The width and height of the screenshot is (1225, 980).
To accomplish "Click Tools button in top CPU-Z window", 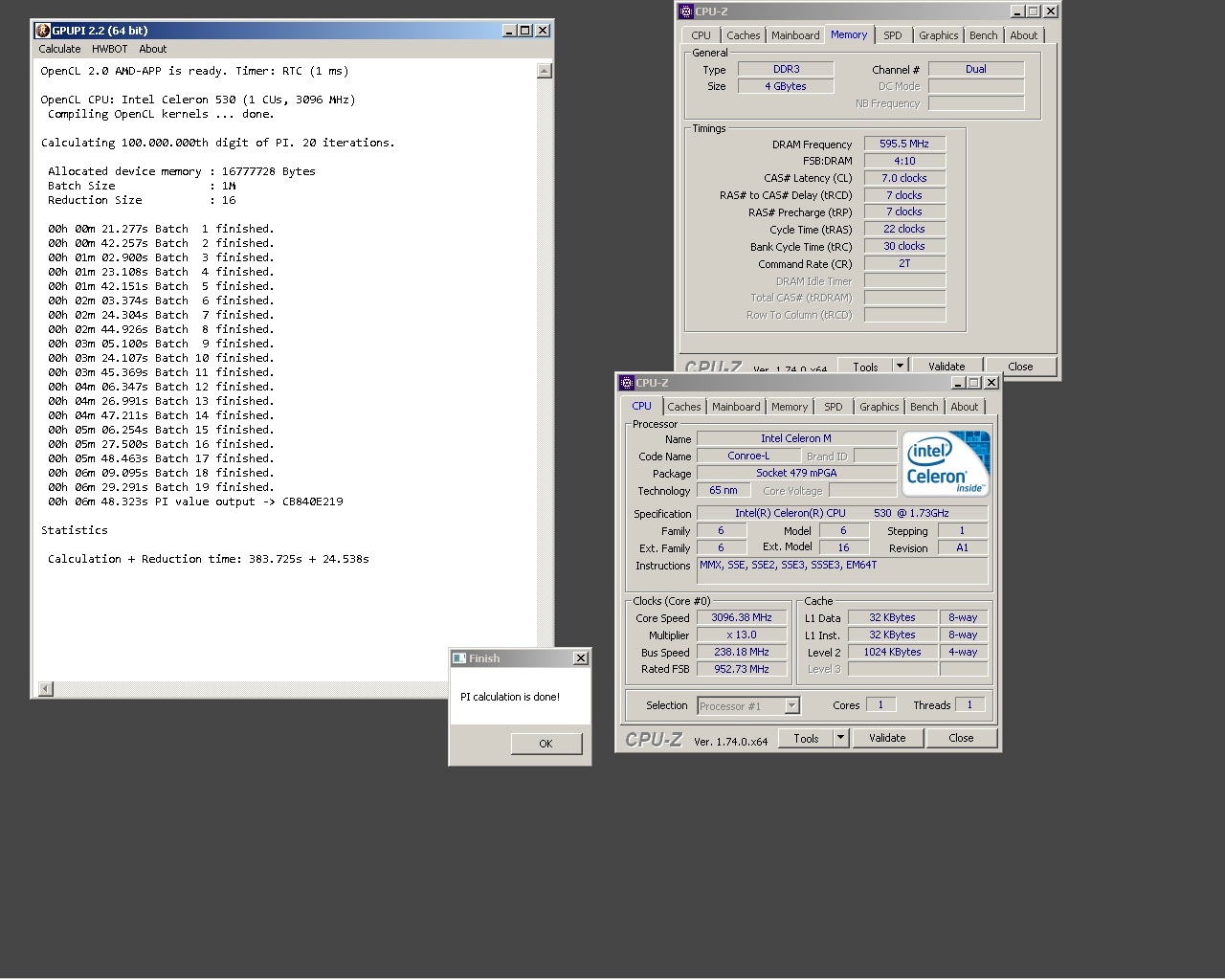I will coord(866,367).
